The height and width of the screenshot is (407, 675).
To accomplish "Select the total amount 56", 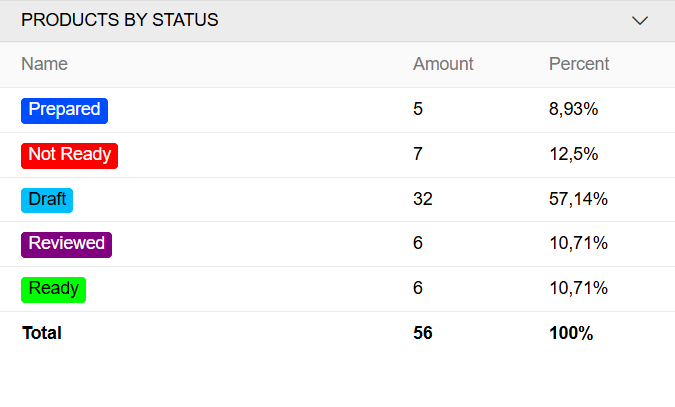I will tap(423, 334).
